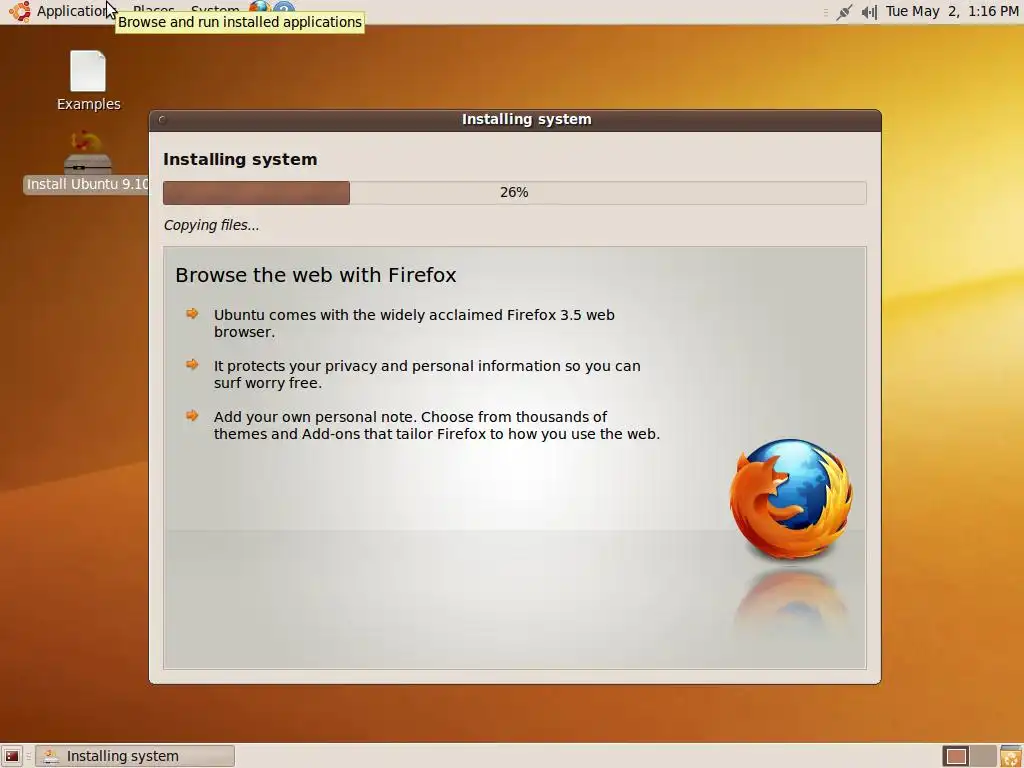Click the 'Copying files...' status text

coord(212,225)
